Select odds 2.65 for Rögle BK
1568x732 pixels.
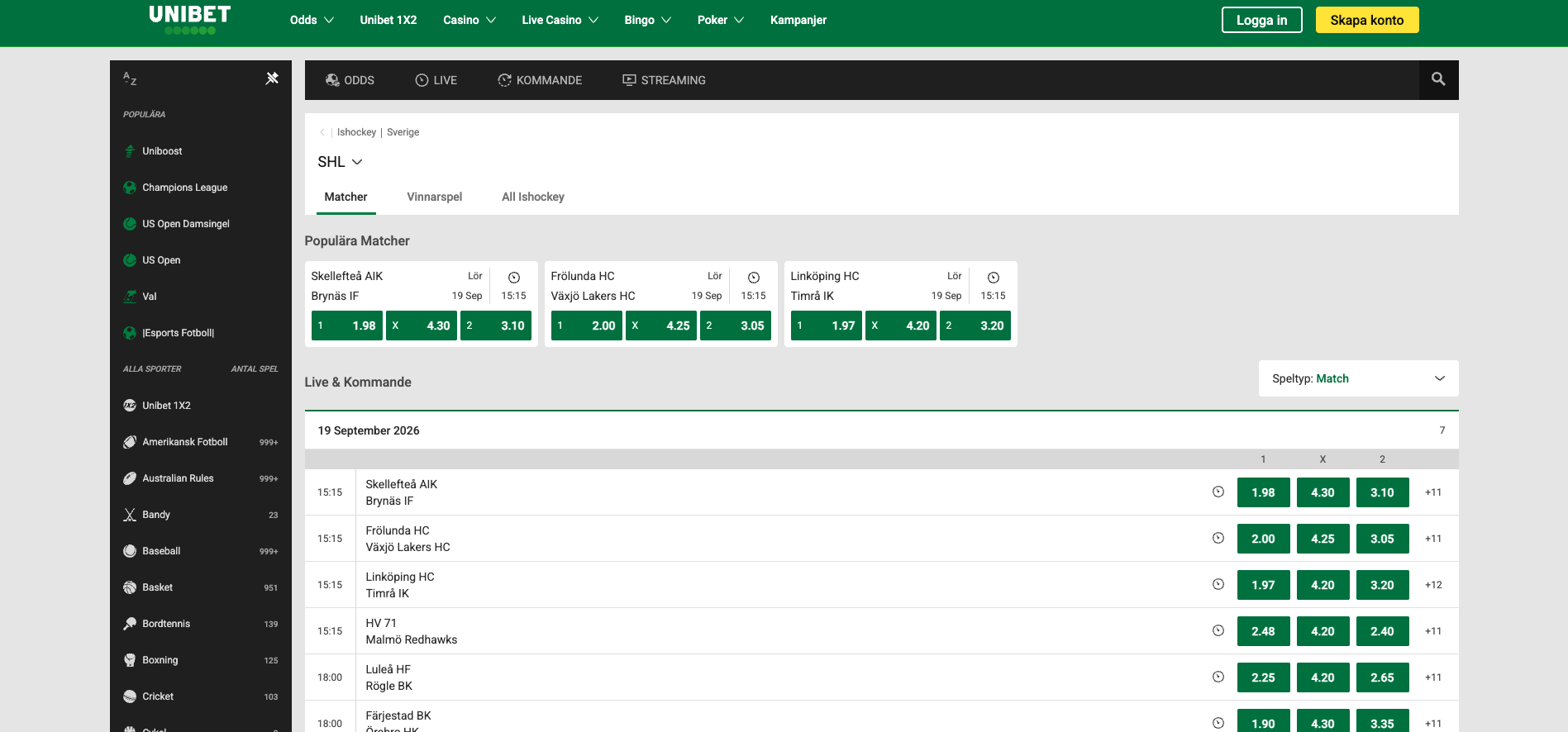pos(1382,677)
